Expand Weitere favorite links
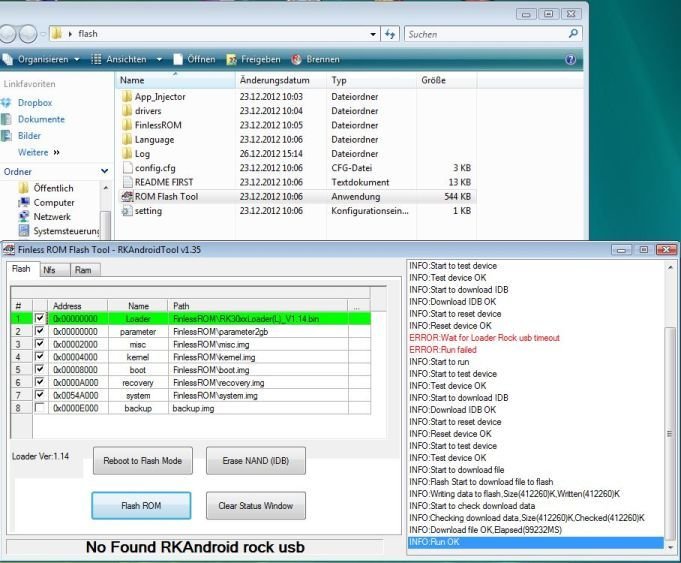The image size is (681, 563). [x=38, y=152]
